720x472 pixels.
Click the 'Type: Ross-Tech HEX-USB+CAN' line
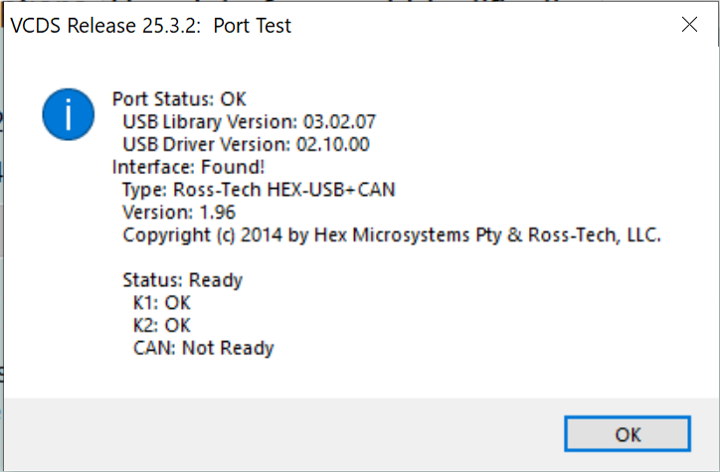click(265, 190)
